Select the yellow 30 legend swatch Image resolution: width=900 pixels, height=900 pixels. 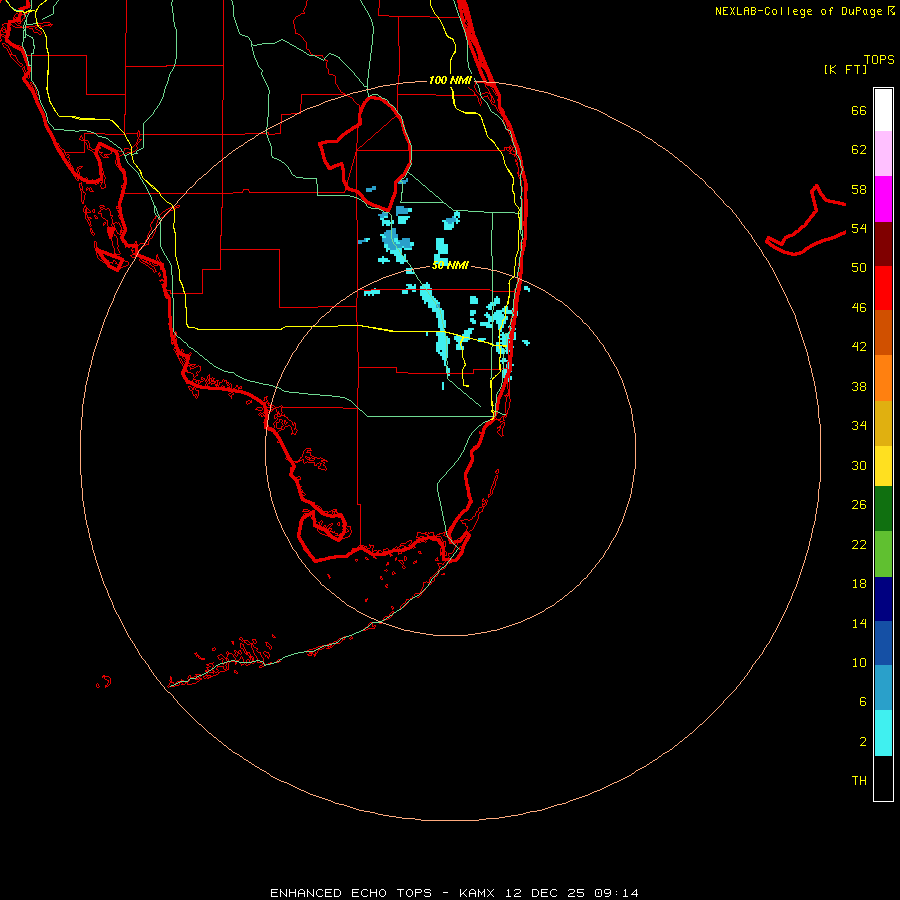[883, 466]
